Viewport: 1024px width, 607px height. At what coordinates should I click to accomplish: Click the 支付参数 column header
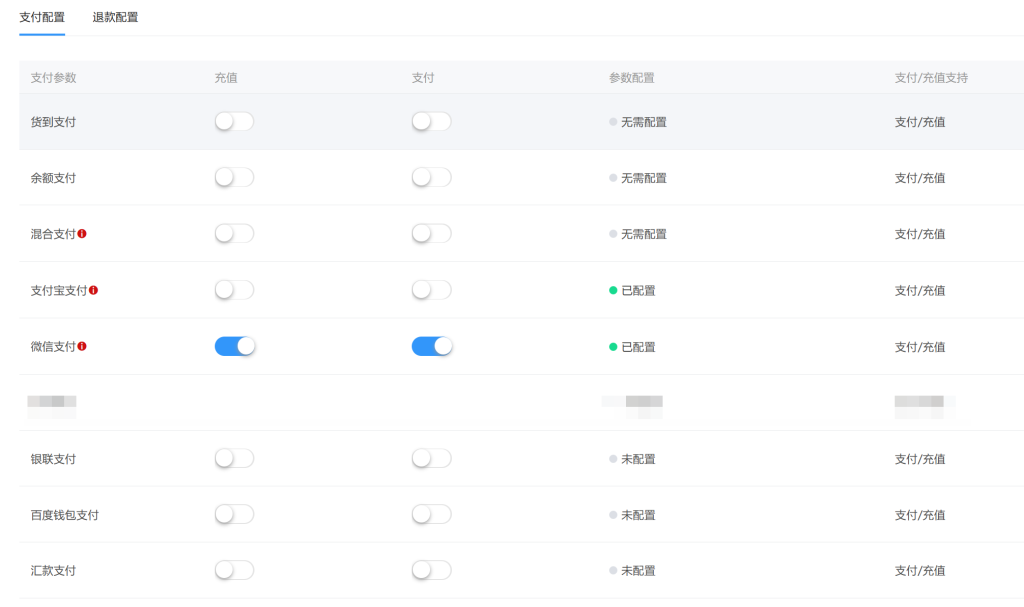click(x=54, y=78)
